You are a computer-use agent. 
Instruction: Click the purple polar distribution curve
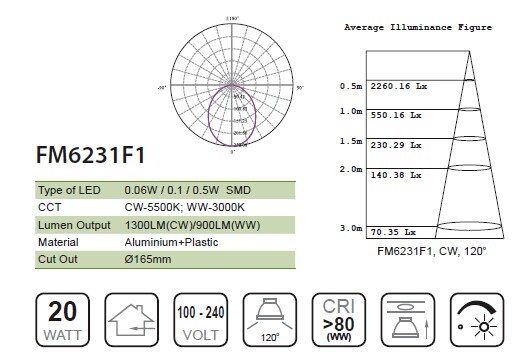[x=232, y=115]
